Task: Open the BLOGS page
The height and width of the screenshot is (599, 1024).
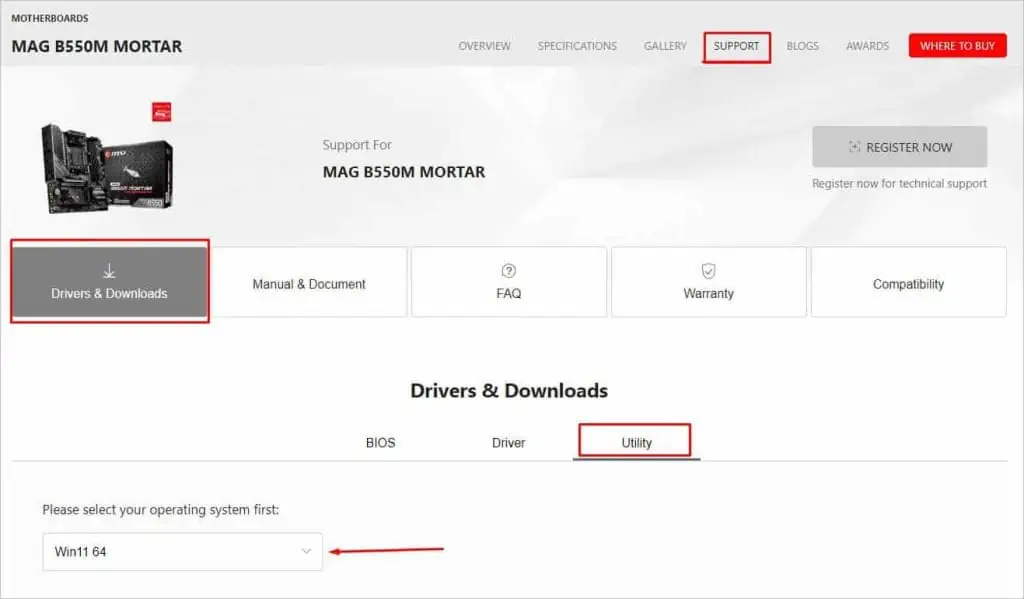Action: pos(803,45)
